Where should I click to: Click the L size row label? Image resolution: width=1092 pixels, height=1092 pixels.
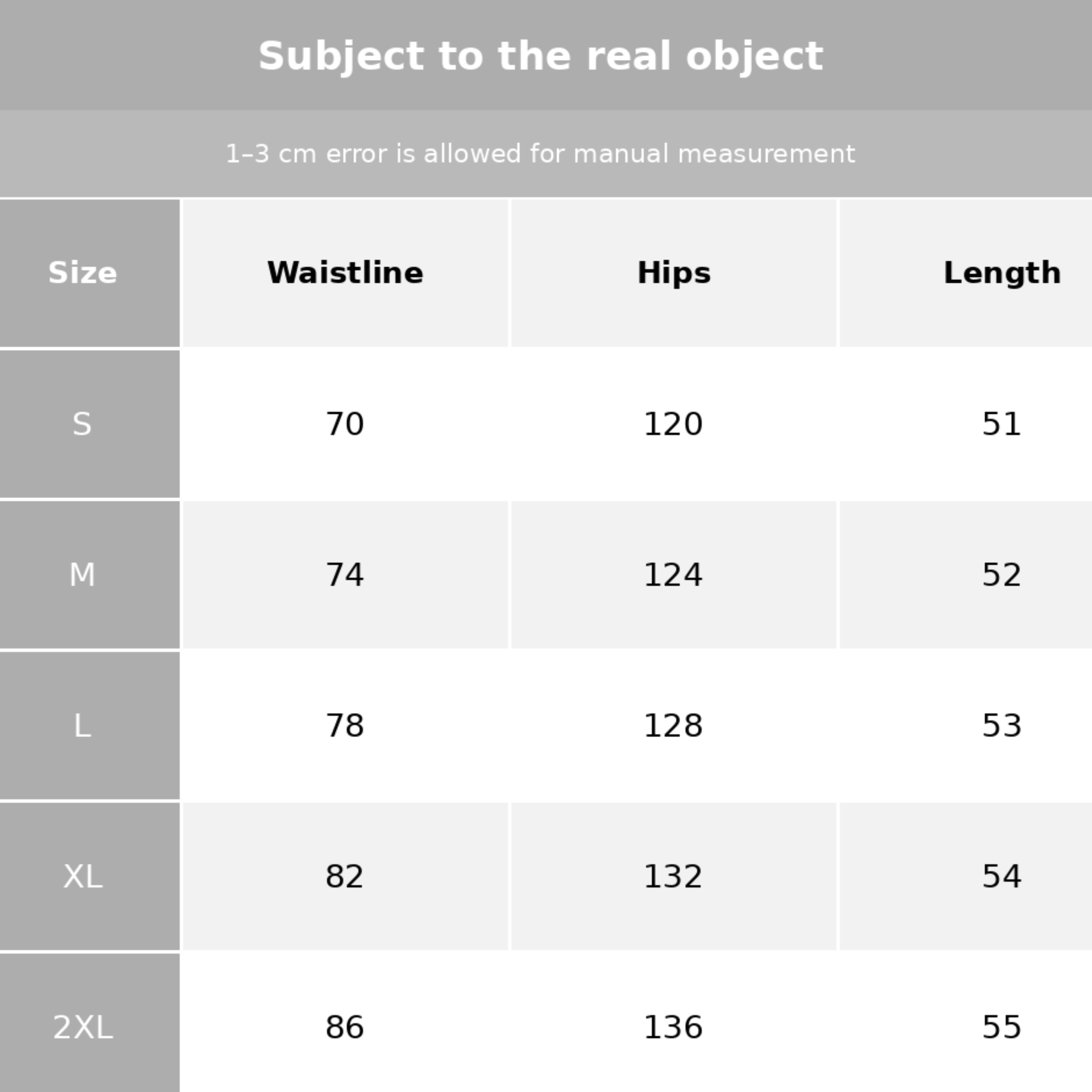(82, 725)
